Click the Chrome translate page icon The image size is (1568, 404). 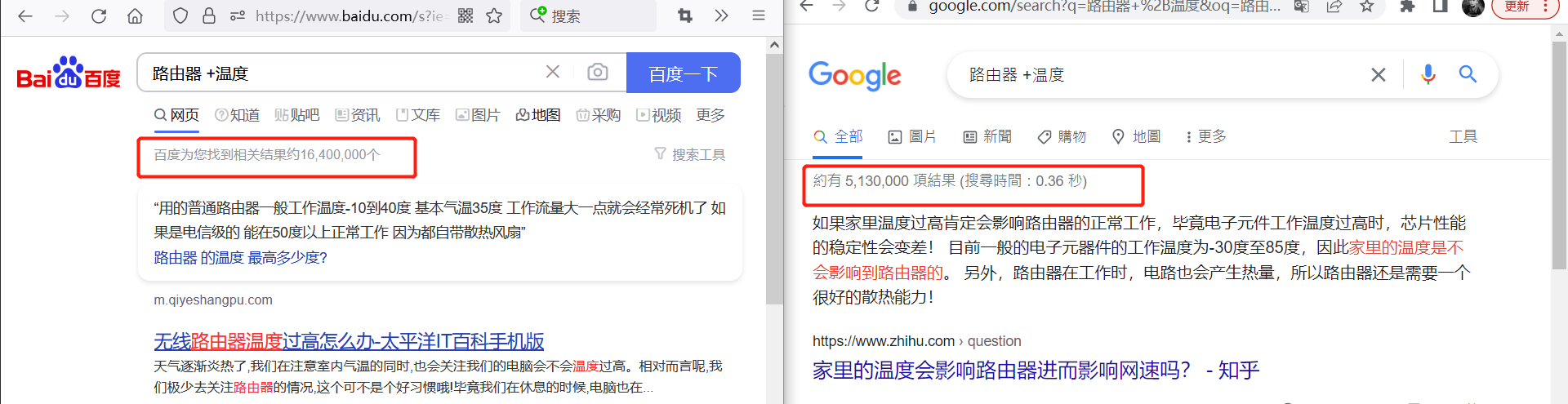click(x=1302, y=6)
